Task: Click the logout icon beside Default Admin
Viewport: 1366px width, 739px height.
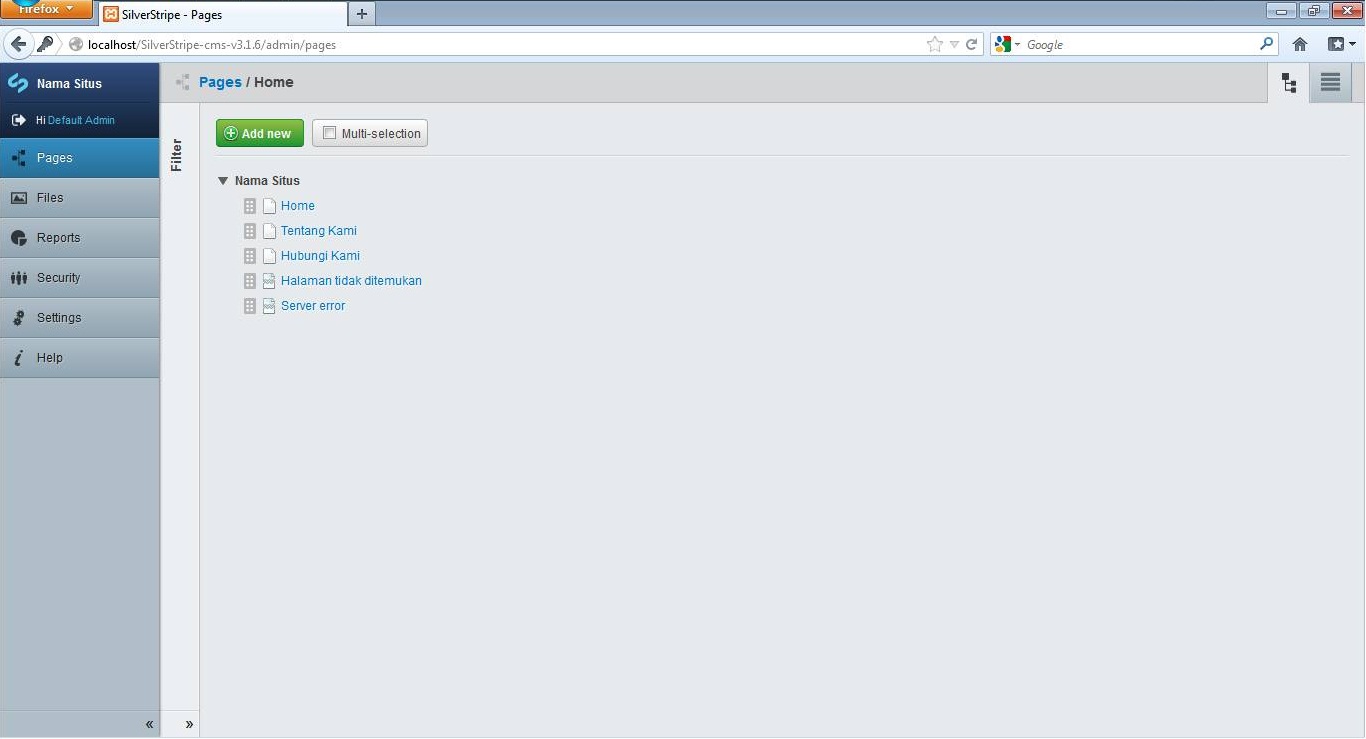Action: coord(18,120)
